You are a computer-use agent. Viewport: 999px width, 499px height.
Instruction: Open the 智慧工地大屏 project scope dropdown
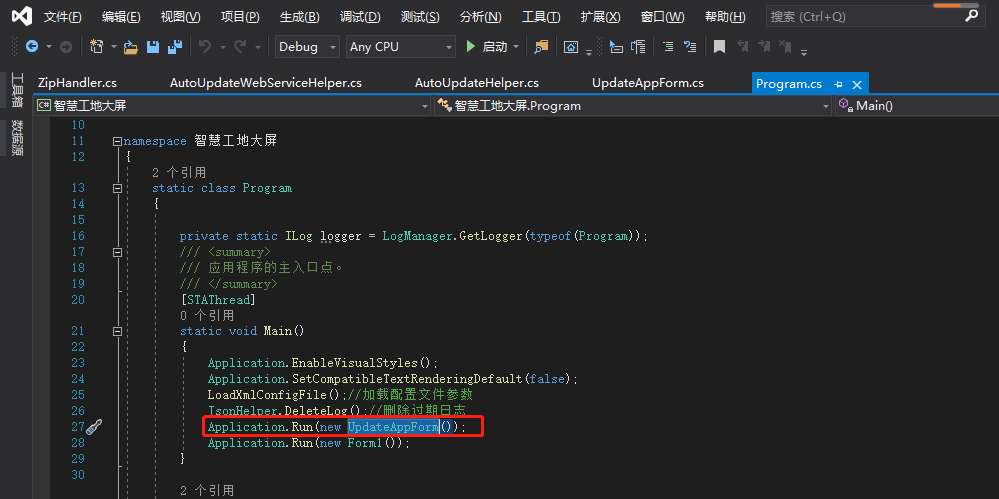tap(233, 106)
